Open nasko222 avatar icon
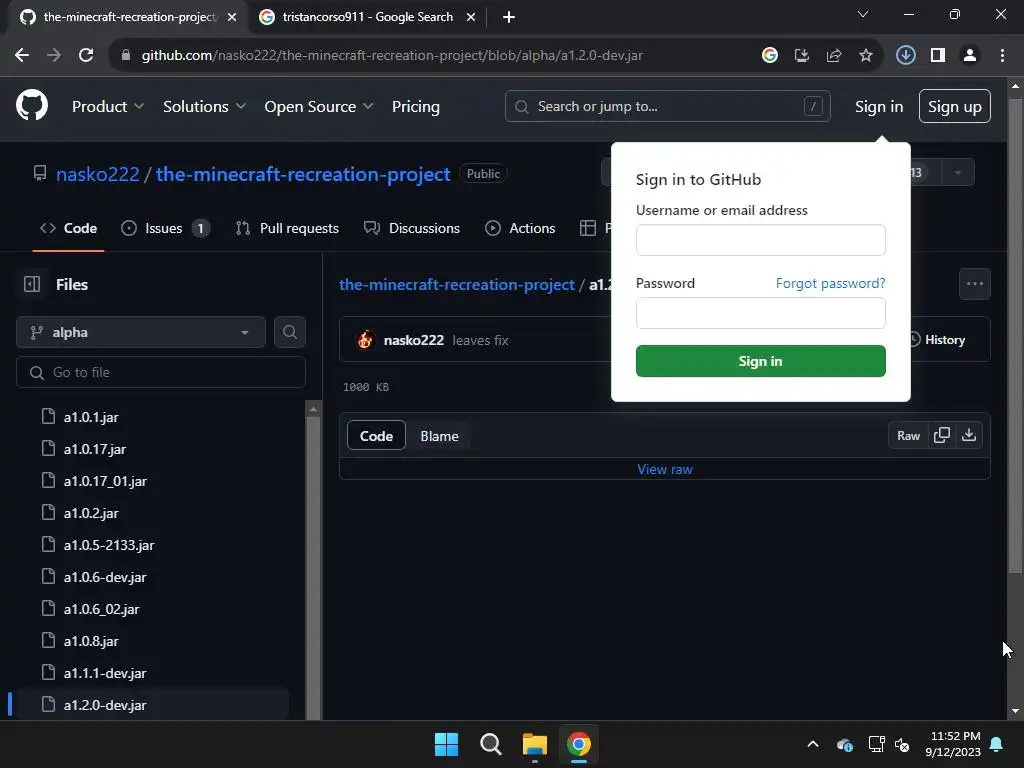 pyautogui.click(x=365, y=340)
